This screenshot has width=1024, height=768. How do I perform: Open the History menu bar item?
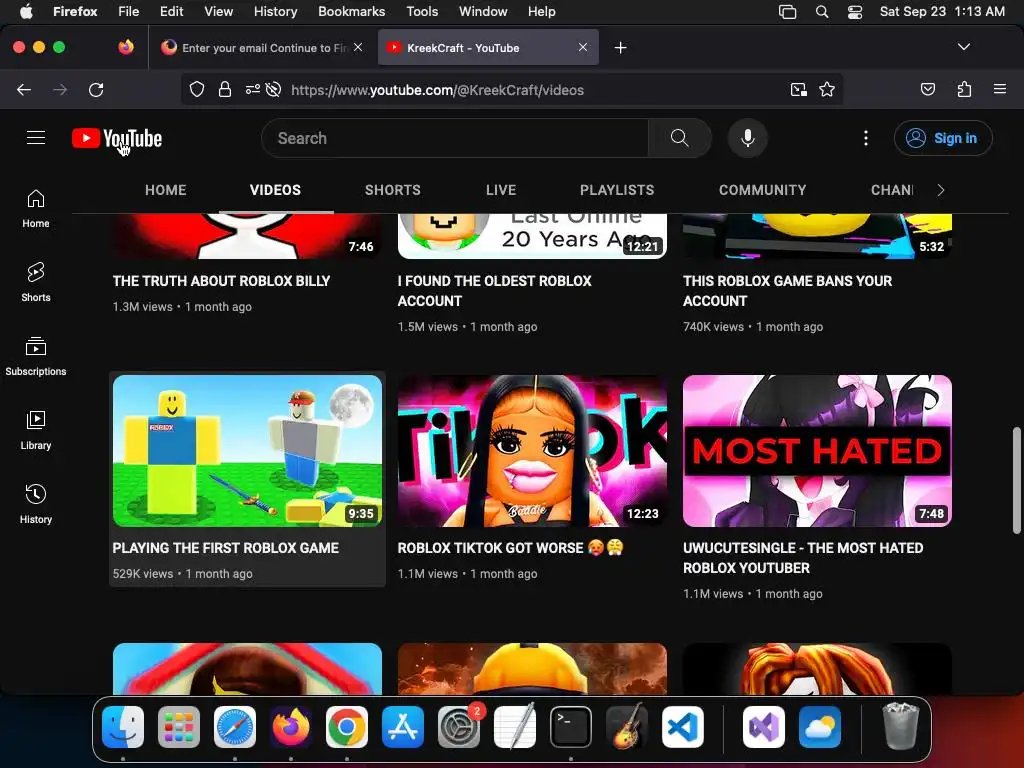pos(275,12)
